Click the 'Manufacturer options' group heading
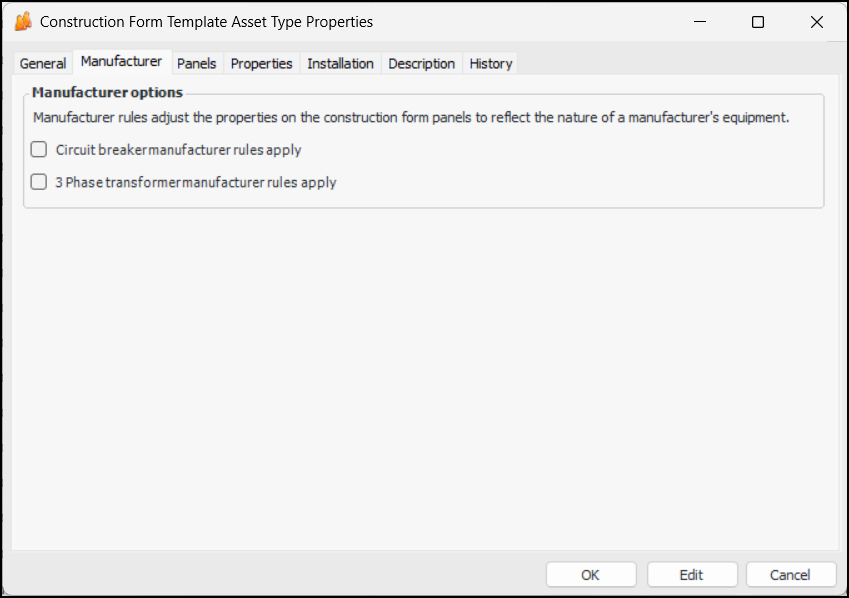 108,92
